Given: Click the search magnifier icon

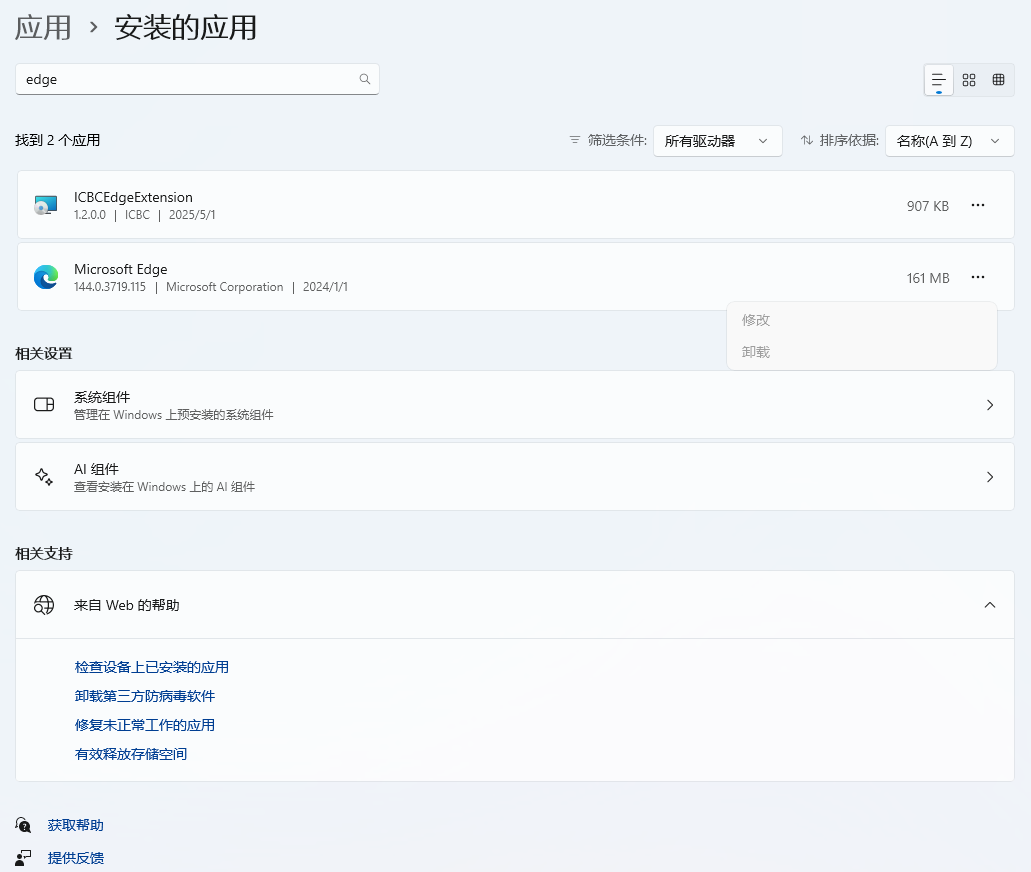Looking at the screenshot, I should point(365,79).
